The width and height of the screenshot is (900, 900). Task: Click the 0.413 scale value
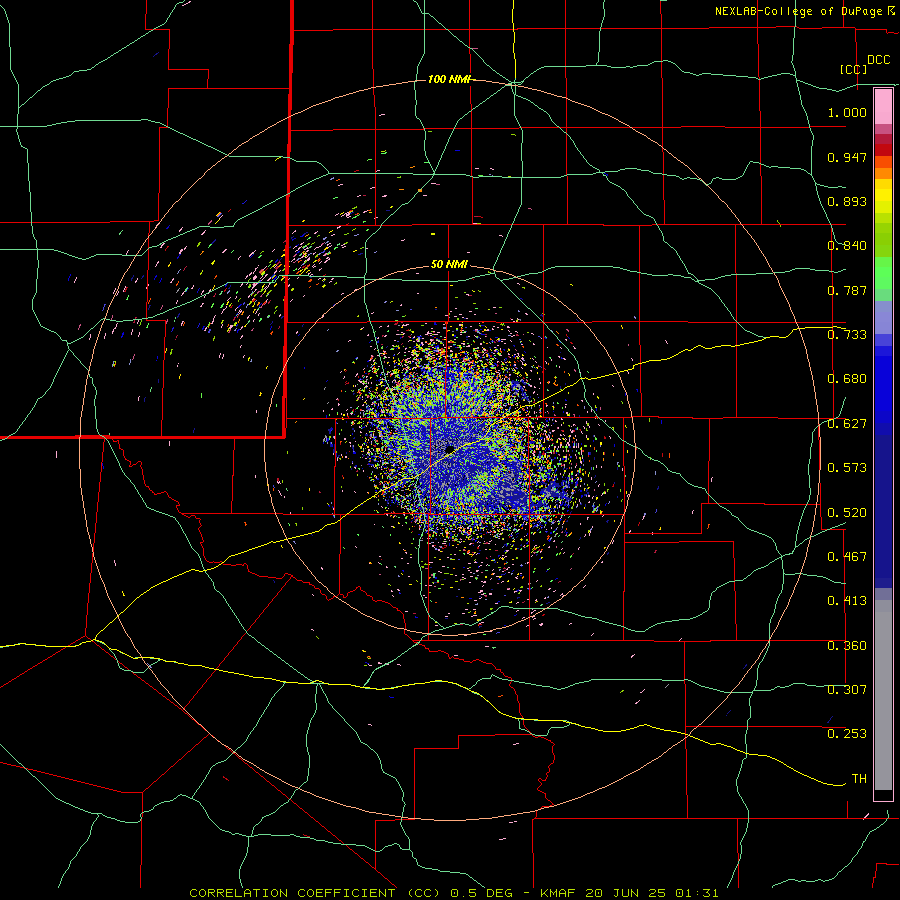coord(847,601)
